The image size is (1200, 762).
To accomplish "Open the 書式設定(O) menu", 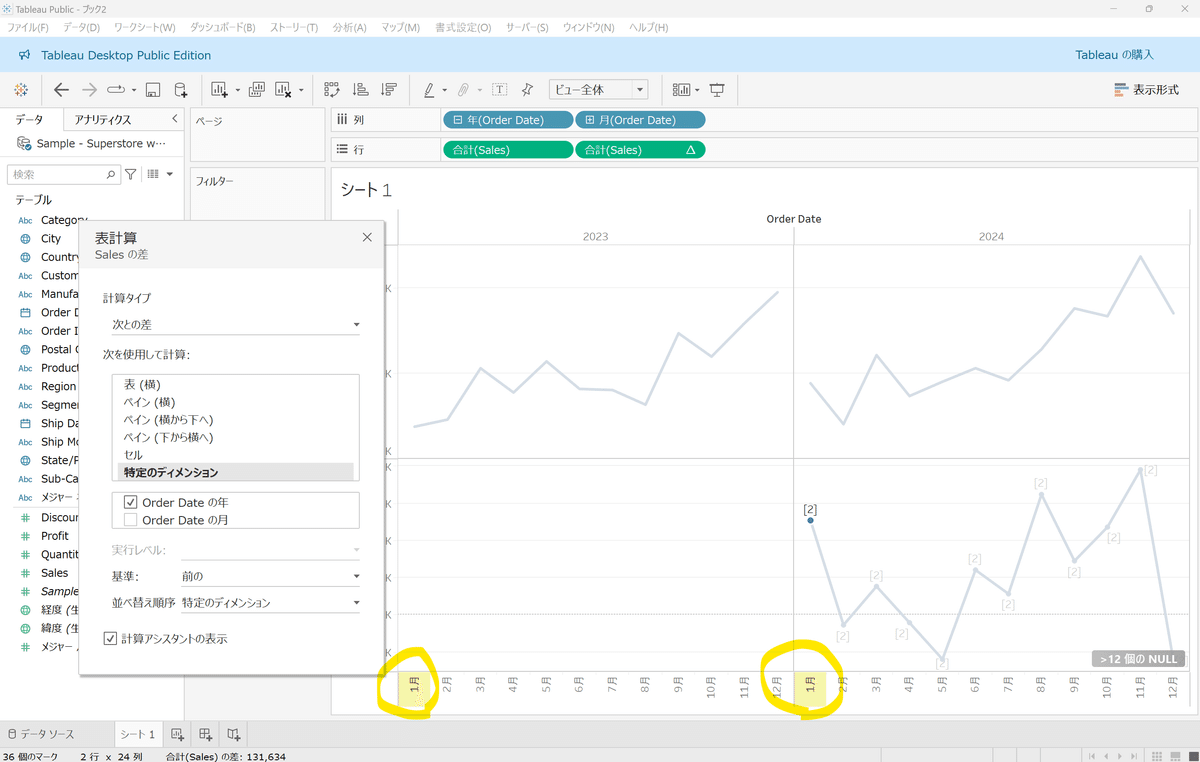I will click(x=463, y=27).
